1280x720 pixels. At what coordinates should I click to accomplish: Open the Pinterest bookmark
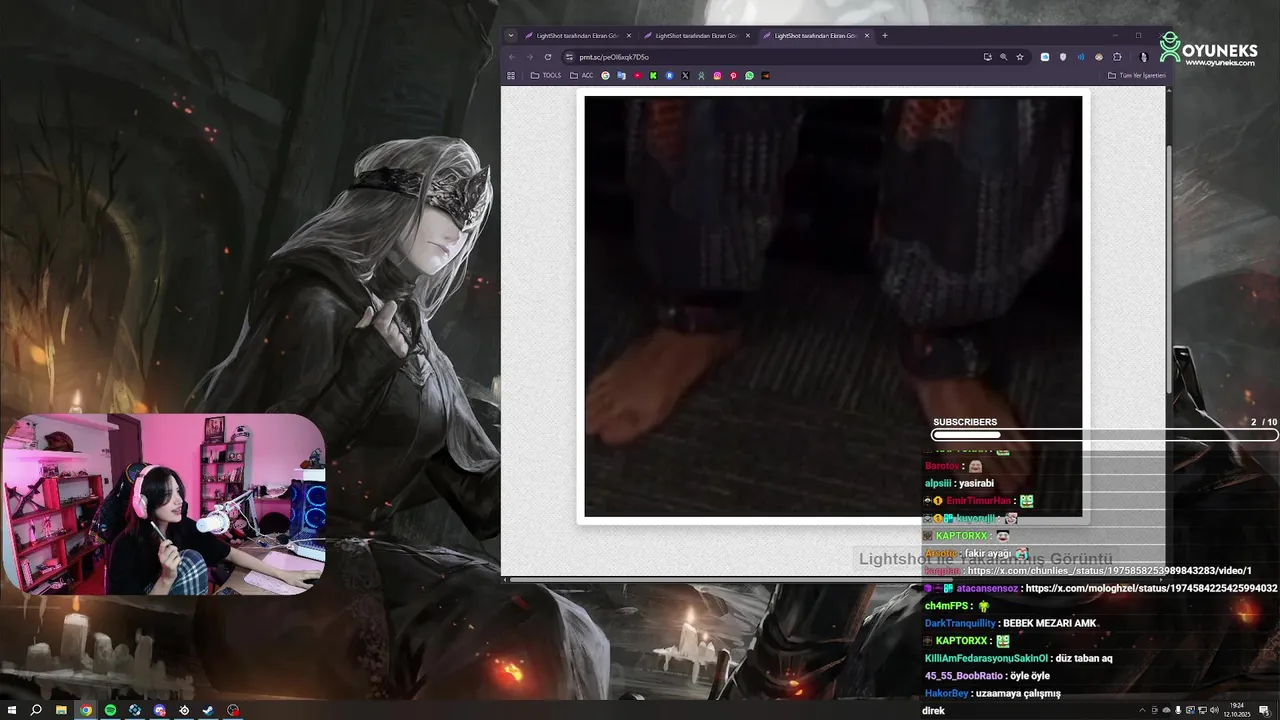(x=733, y=76)
